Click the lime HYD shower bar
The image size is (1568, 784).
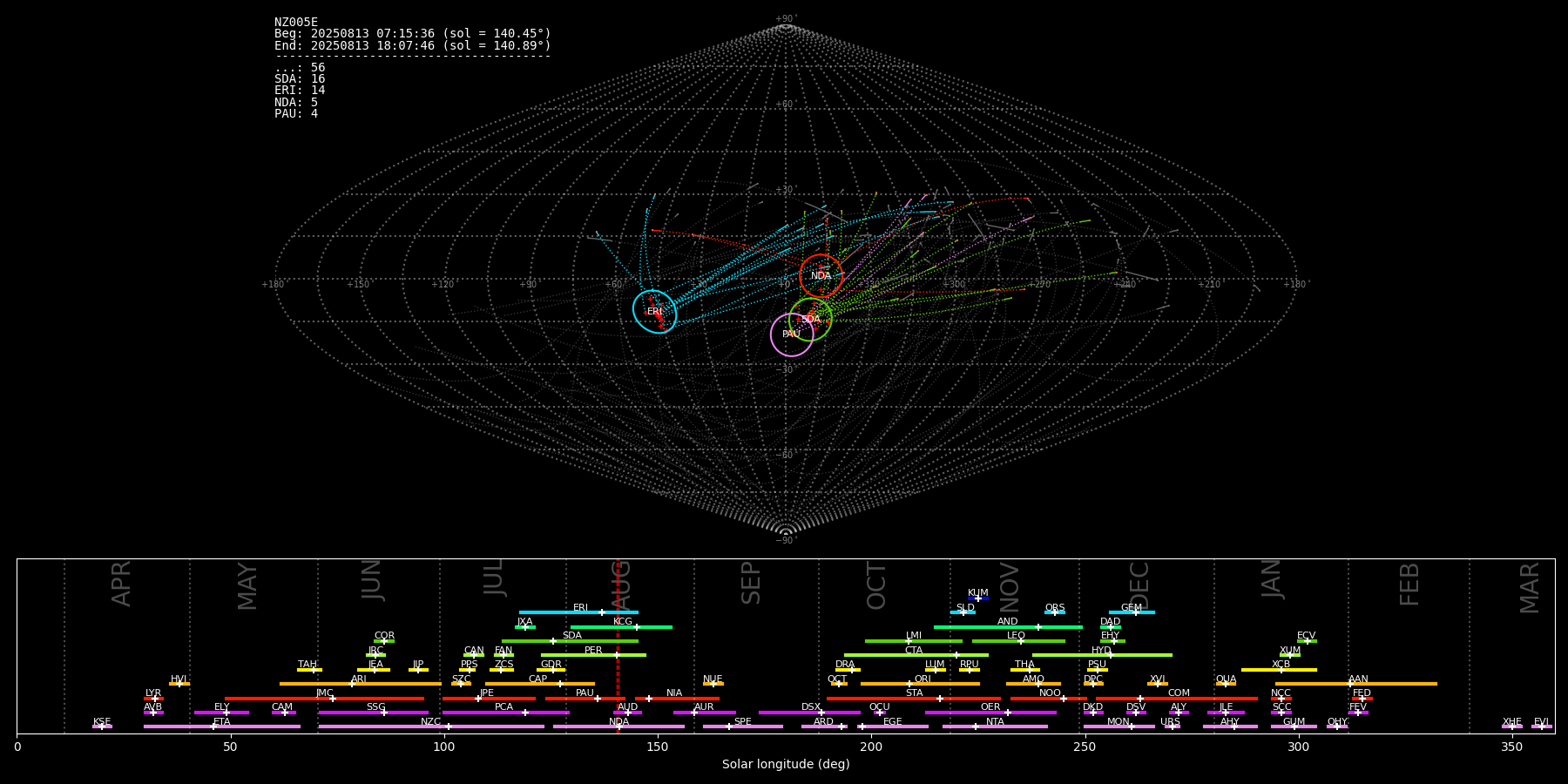tap(1102, 655)
